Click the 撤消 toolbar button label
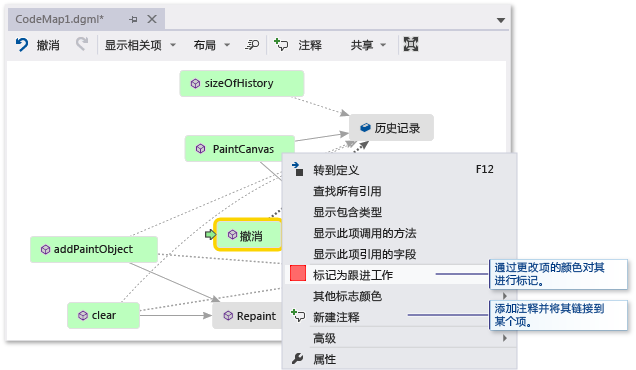Image resolution: width=636 pixels, height=370 pixels. tap(48, 45)
